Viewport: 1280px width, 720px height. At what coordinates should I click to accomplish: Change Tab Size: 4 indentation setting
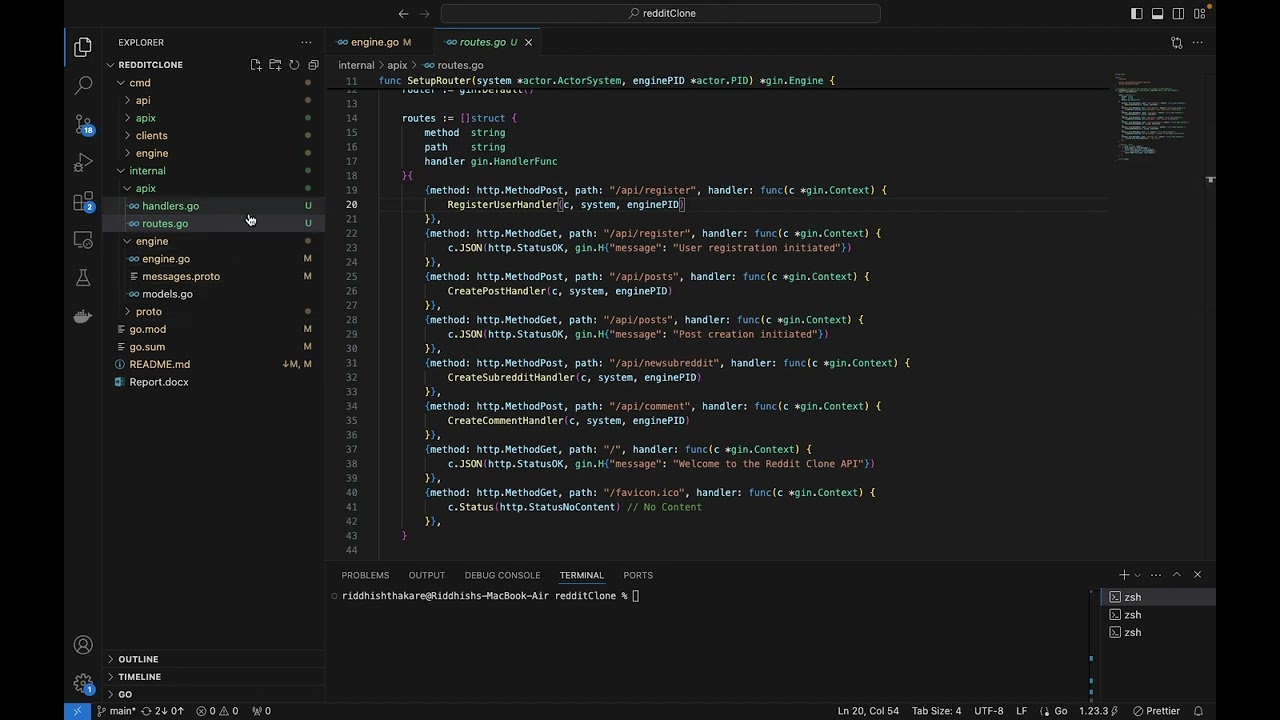936,711
